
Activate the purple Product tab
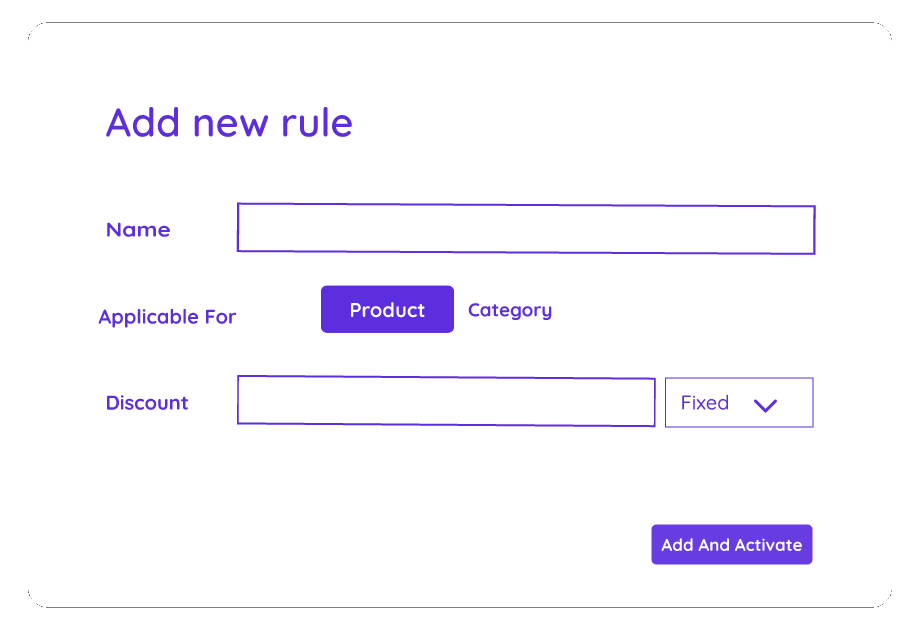click(387, 310)
